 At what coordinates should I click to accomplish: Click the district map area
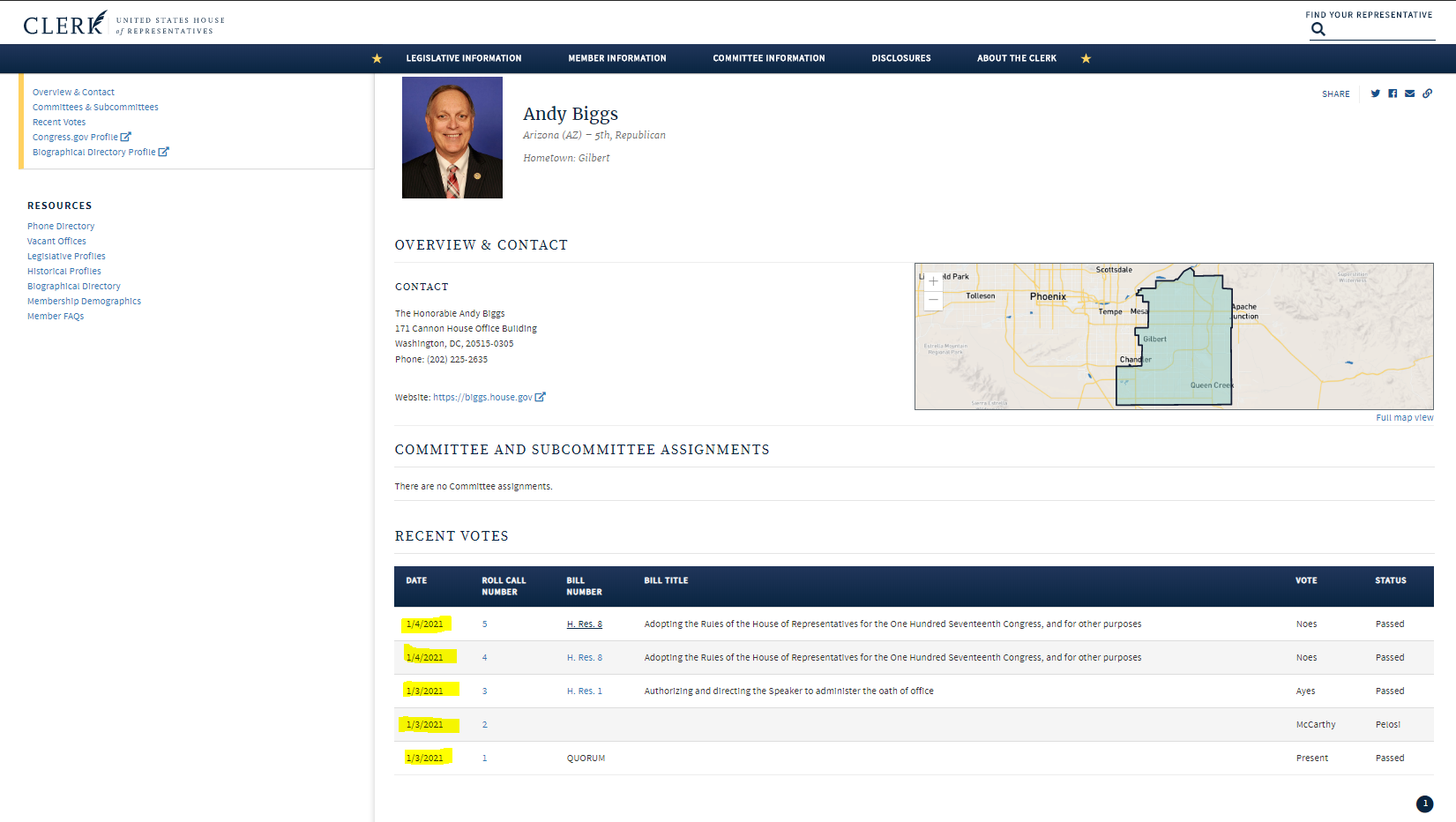click(x=1174, y=336)
